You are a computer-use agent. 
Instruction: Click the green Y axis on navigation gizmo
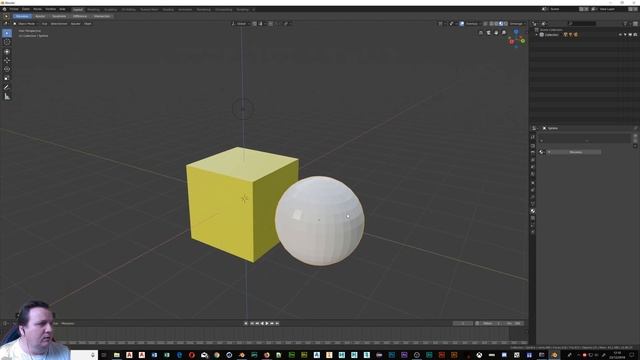522,41
